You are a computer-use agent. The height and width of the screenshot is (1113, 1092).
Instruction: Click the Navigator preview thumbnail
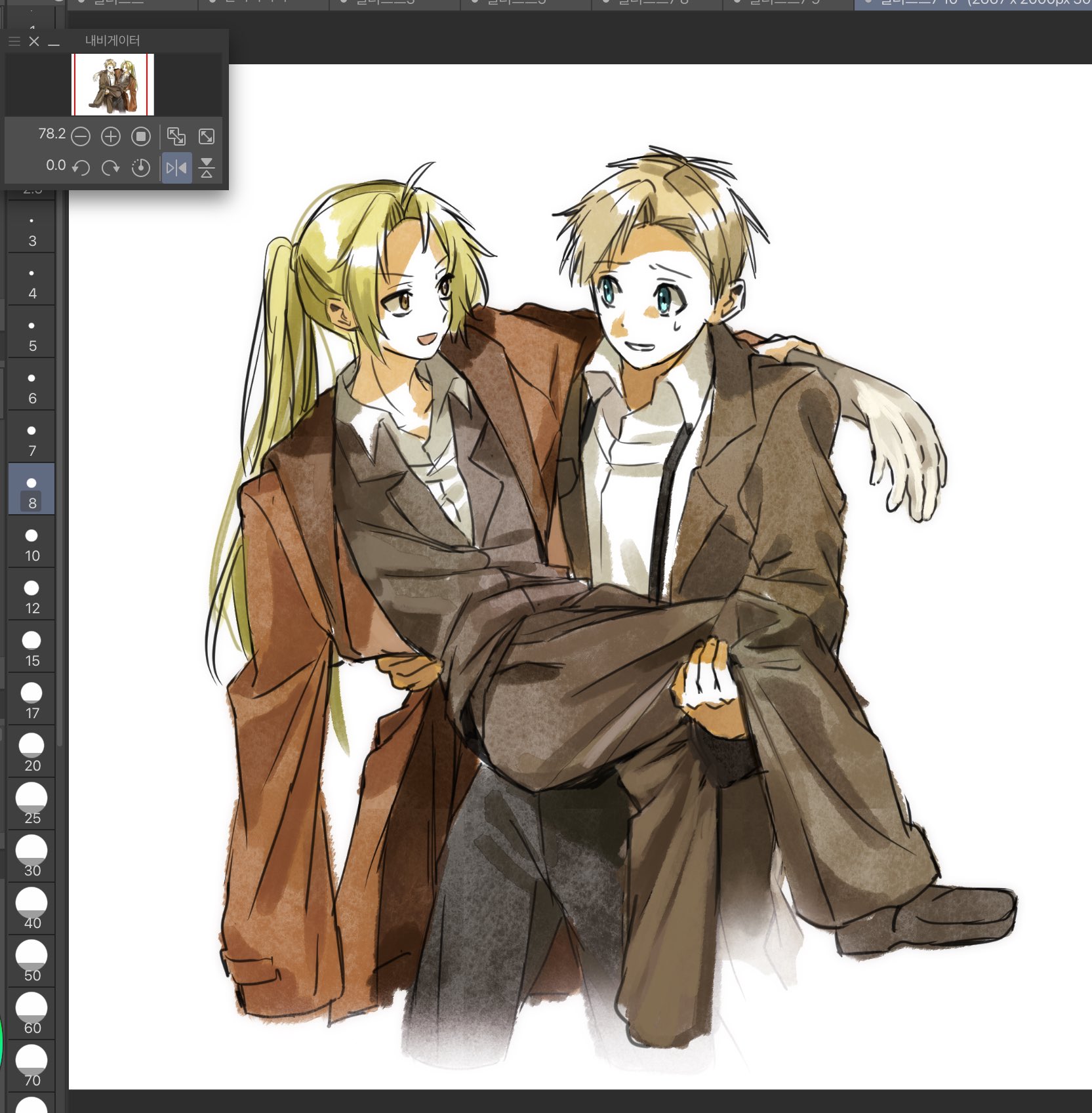(x=113, y=85)
